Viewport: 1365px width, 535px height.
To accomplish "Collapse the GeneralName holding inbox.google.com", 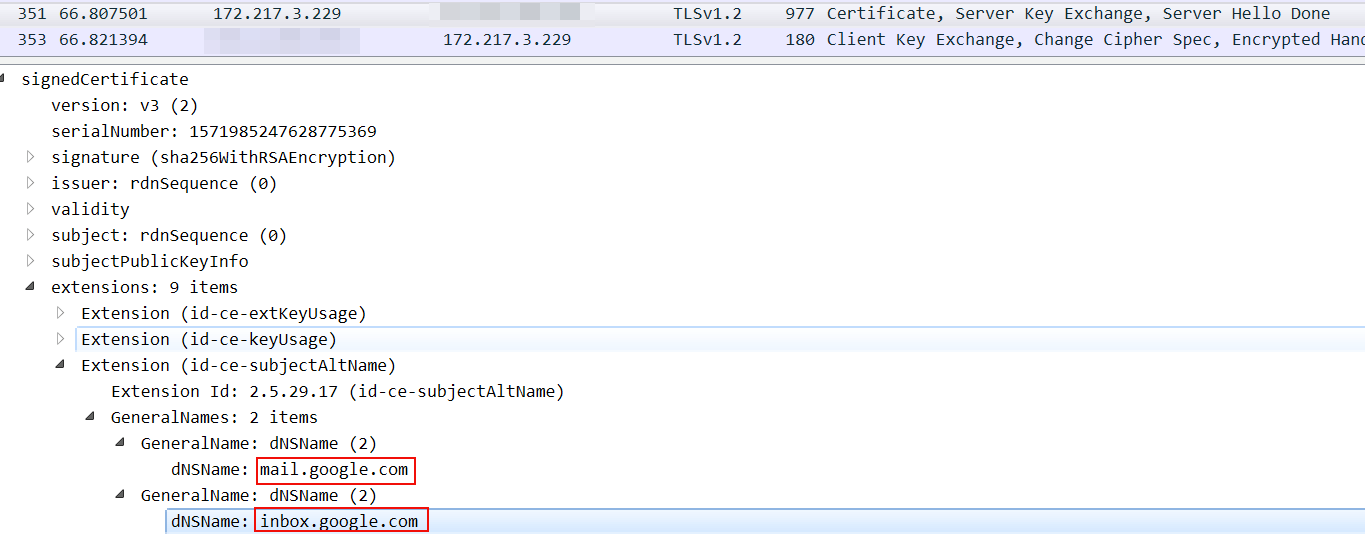I will 121,495.
